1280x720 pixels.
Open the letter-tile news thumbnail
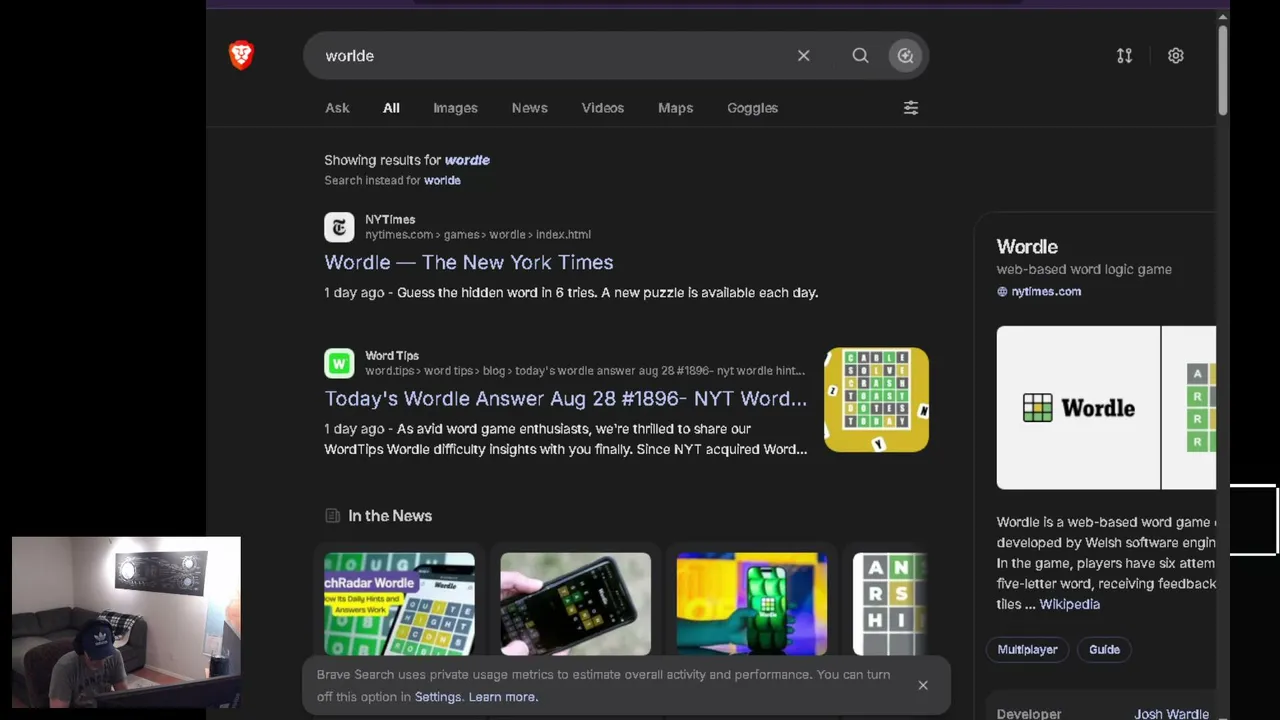[x=890, y=604]
